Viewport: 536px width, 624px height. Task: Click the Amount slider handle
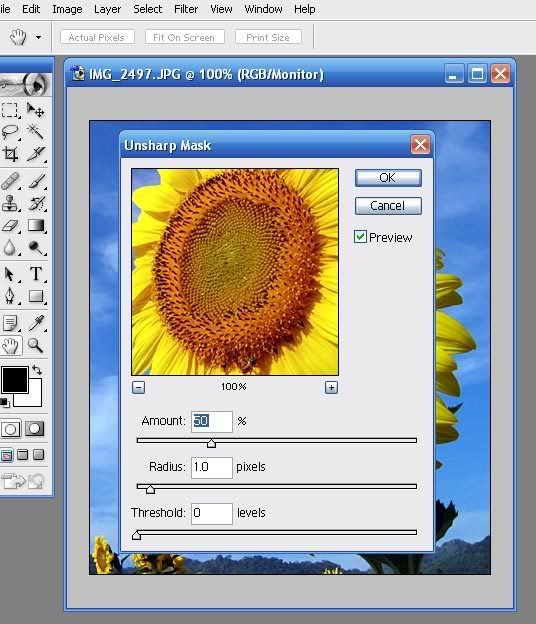(x=211, y=443)
